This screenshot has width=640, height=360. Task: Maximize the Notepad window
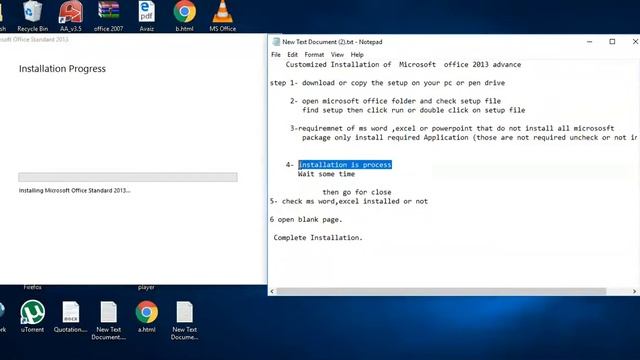click(x=612, y=42)
